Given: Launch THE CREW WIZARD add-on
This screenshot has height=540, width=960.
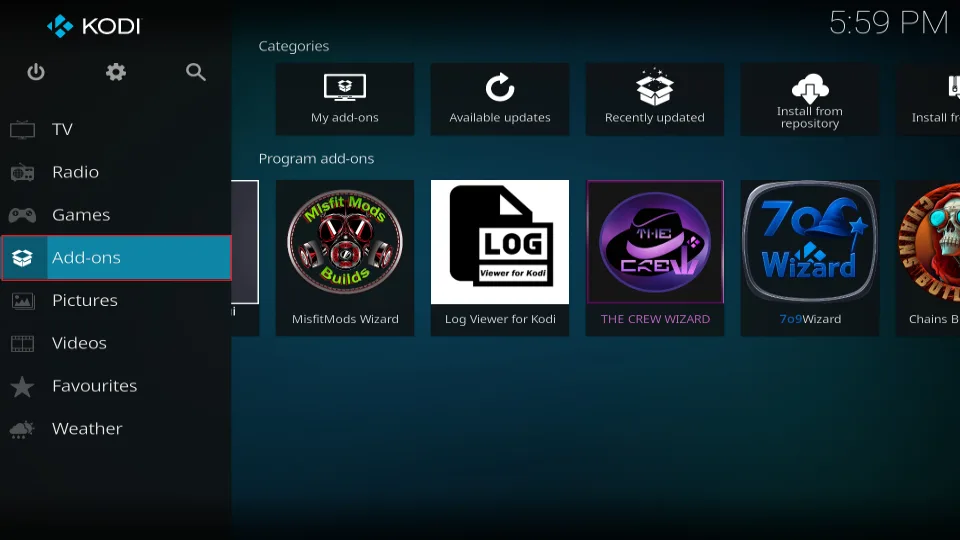Looking at the screenshot, I should (x=654, y=258).
